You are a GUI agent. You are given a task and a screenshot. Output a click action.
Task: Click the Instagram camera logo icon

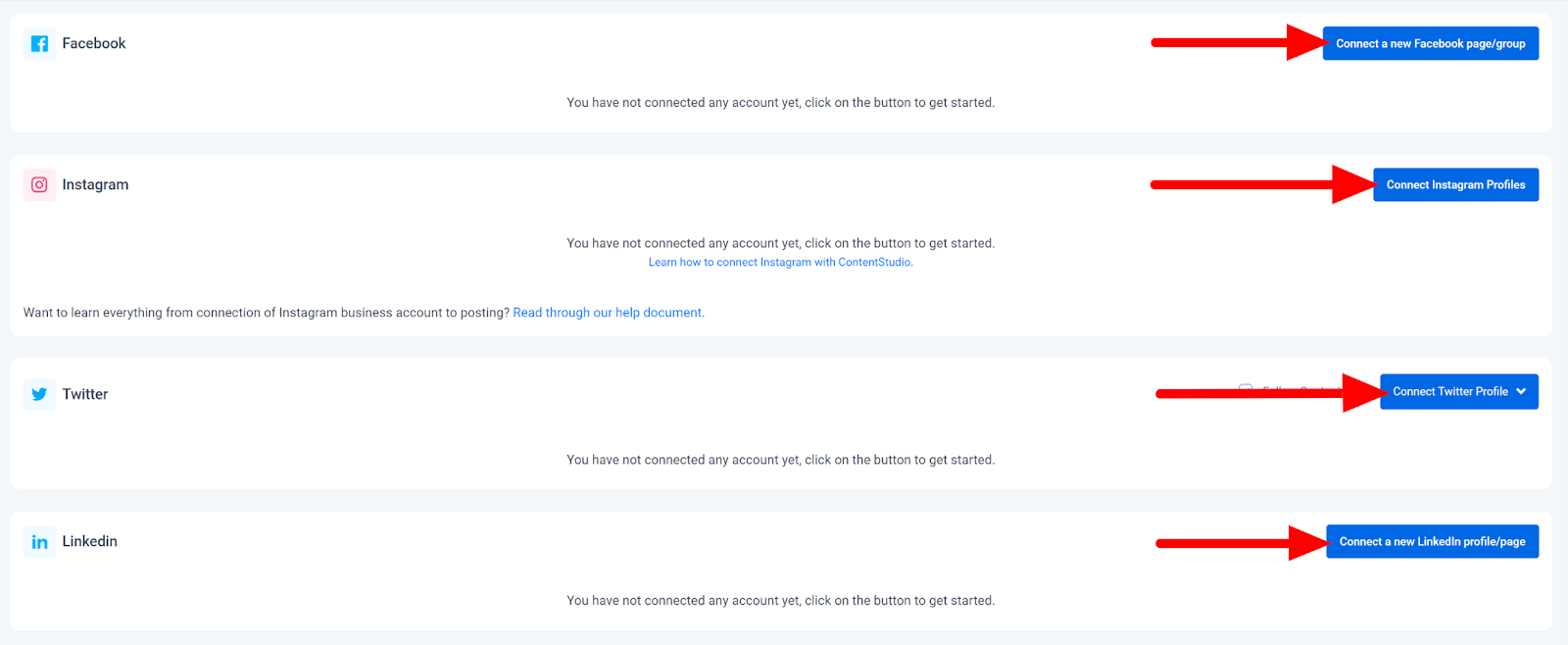pos(39,184)
